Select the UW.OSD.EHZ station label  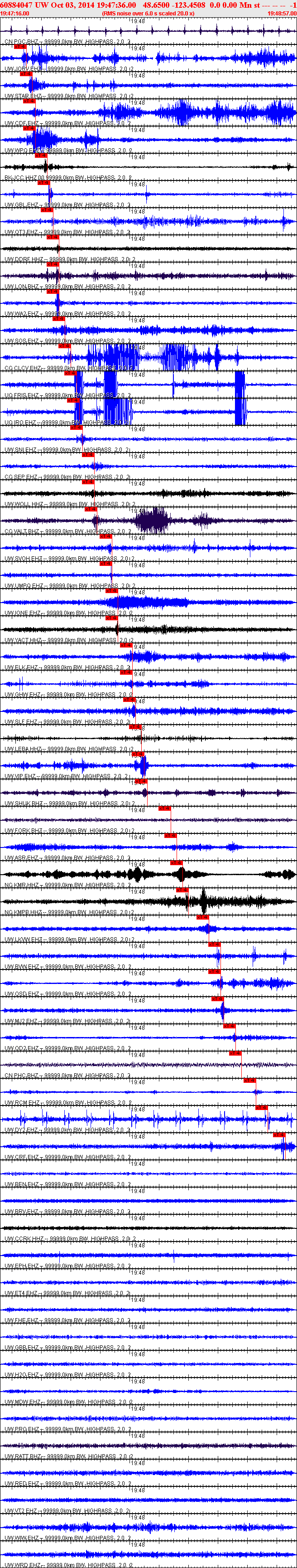point(67,994)
